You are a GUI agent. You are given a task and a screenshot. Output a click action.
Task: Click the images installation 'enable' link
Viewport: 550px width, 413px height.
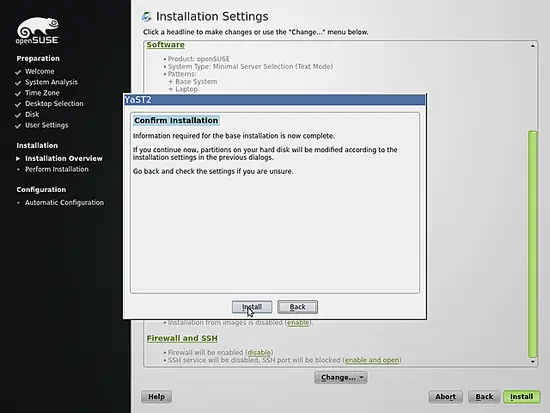pos(298,322)
